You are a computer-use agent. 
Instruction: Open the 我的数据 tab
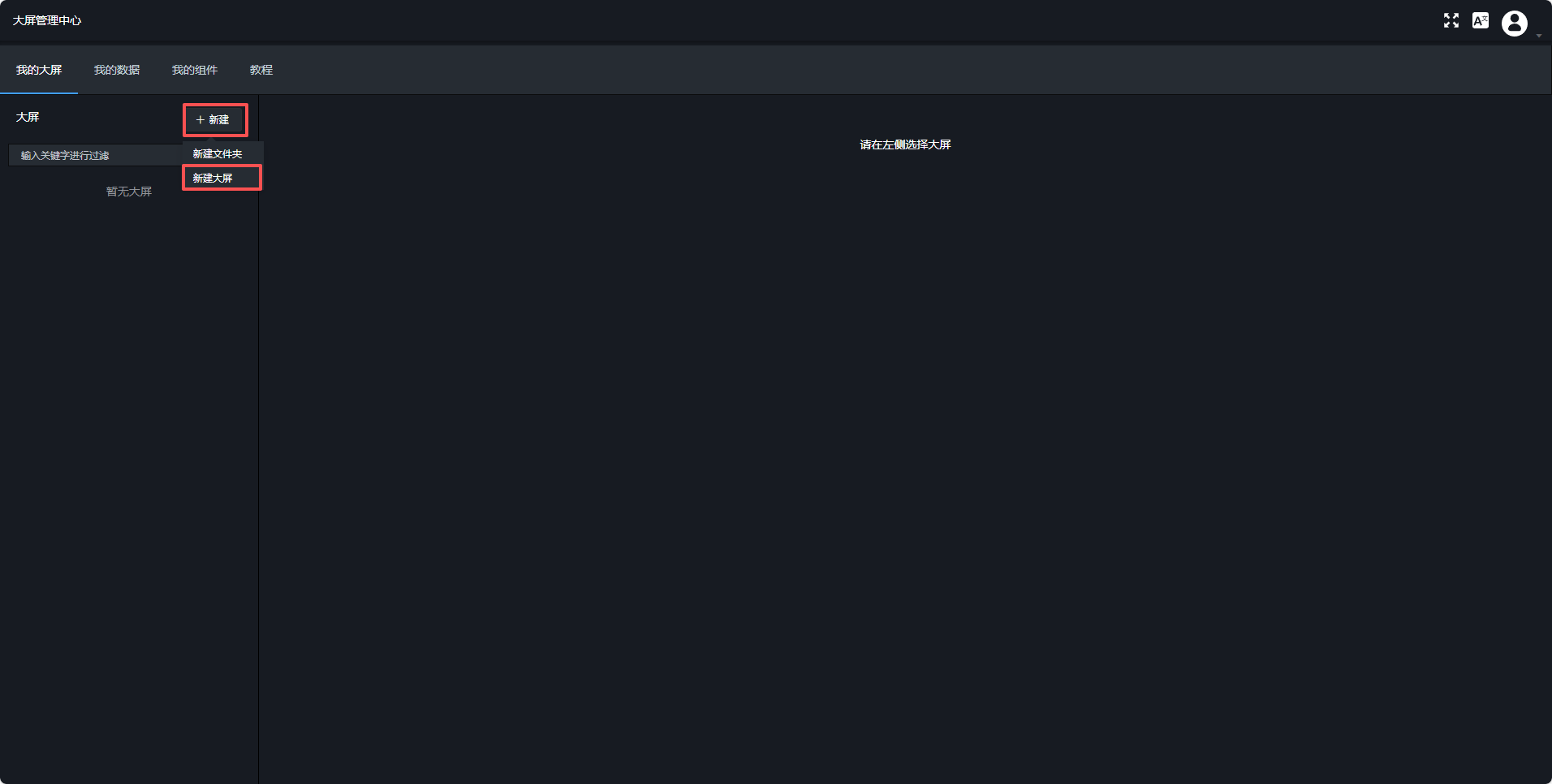(x=117, y=70)
